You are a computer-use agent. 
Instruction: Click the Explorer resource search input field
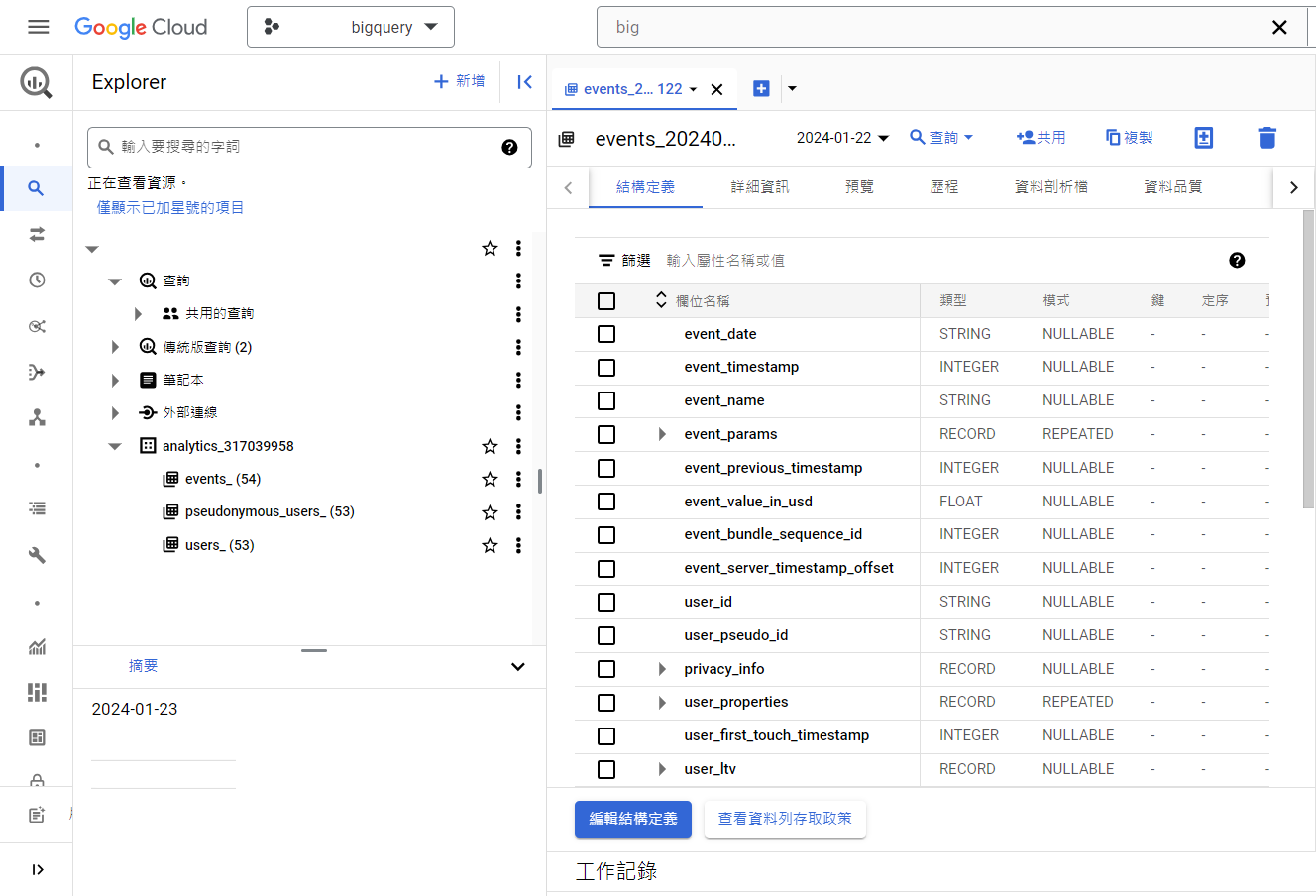[x=309, y=147]
